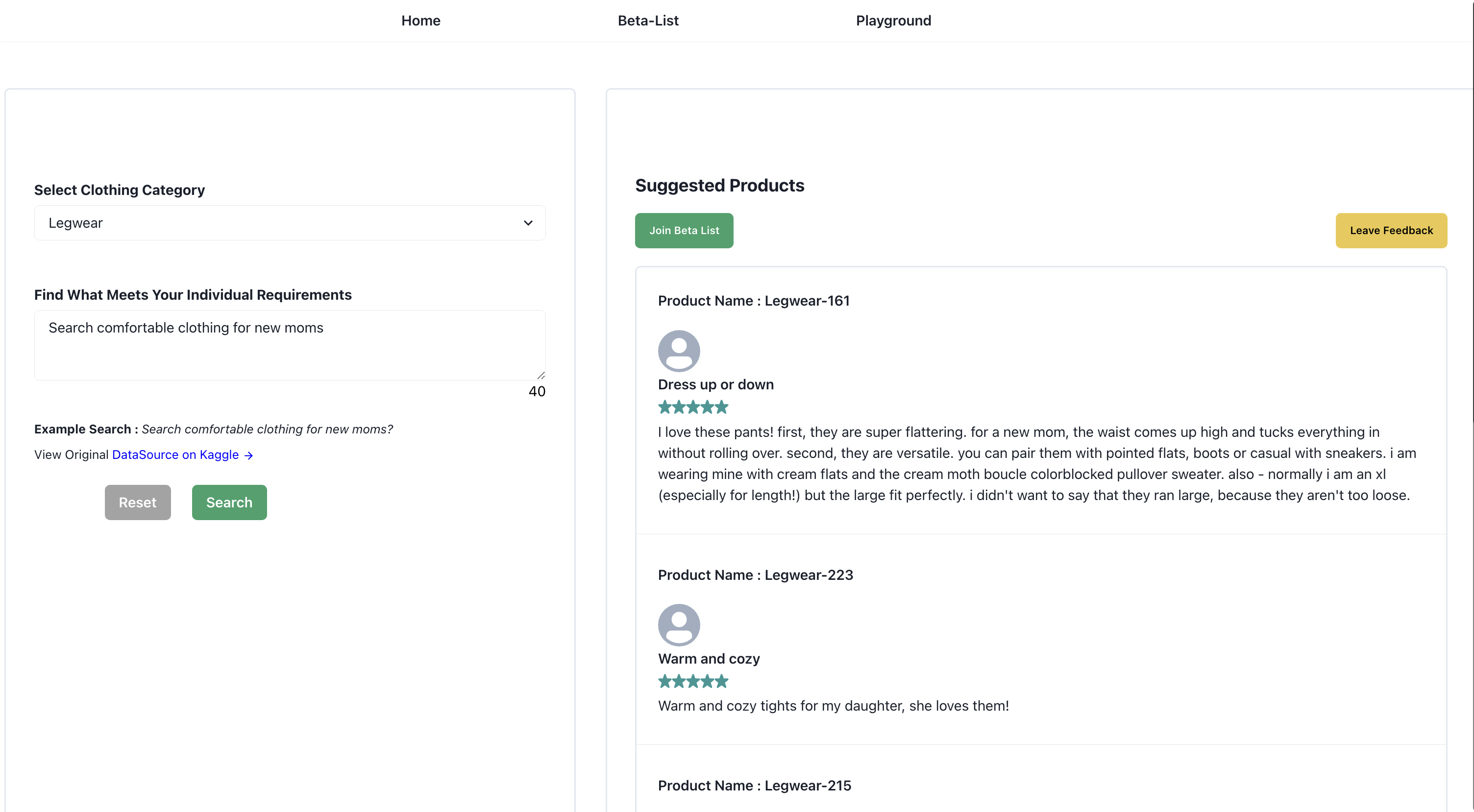Viewport: 1474px width, 812px height.
Task: Click the five-star rating under Dress up or down
Action: tap(693, 407)
